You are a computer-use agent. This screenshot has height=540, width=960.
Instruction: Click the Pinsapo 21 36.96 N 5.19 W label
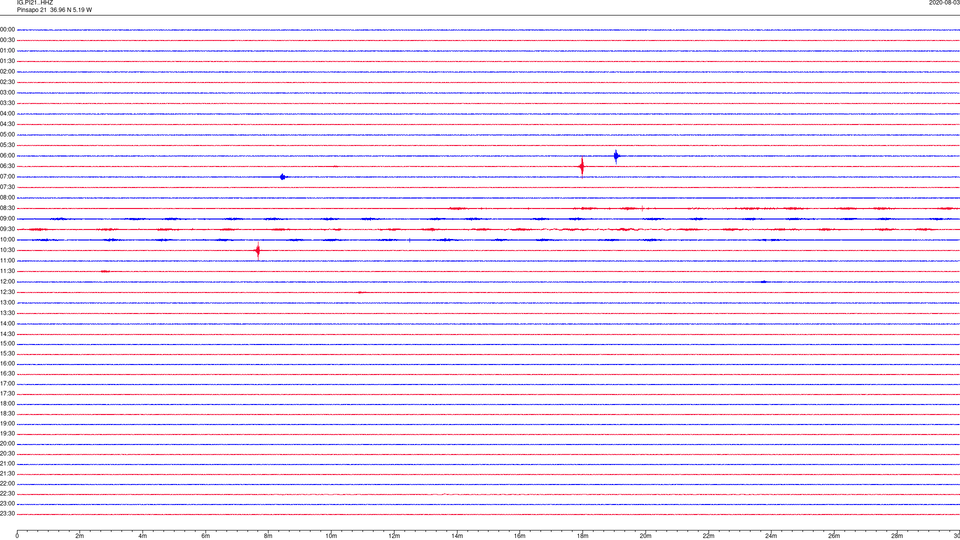pyautogui.click(x=54, y=10)
